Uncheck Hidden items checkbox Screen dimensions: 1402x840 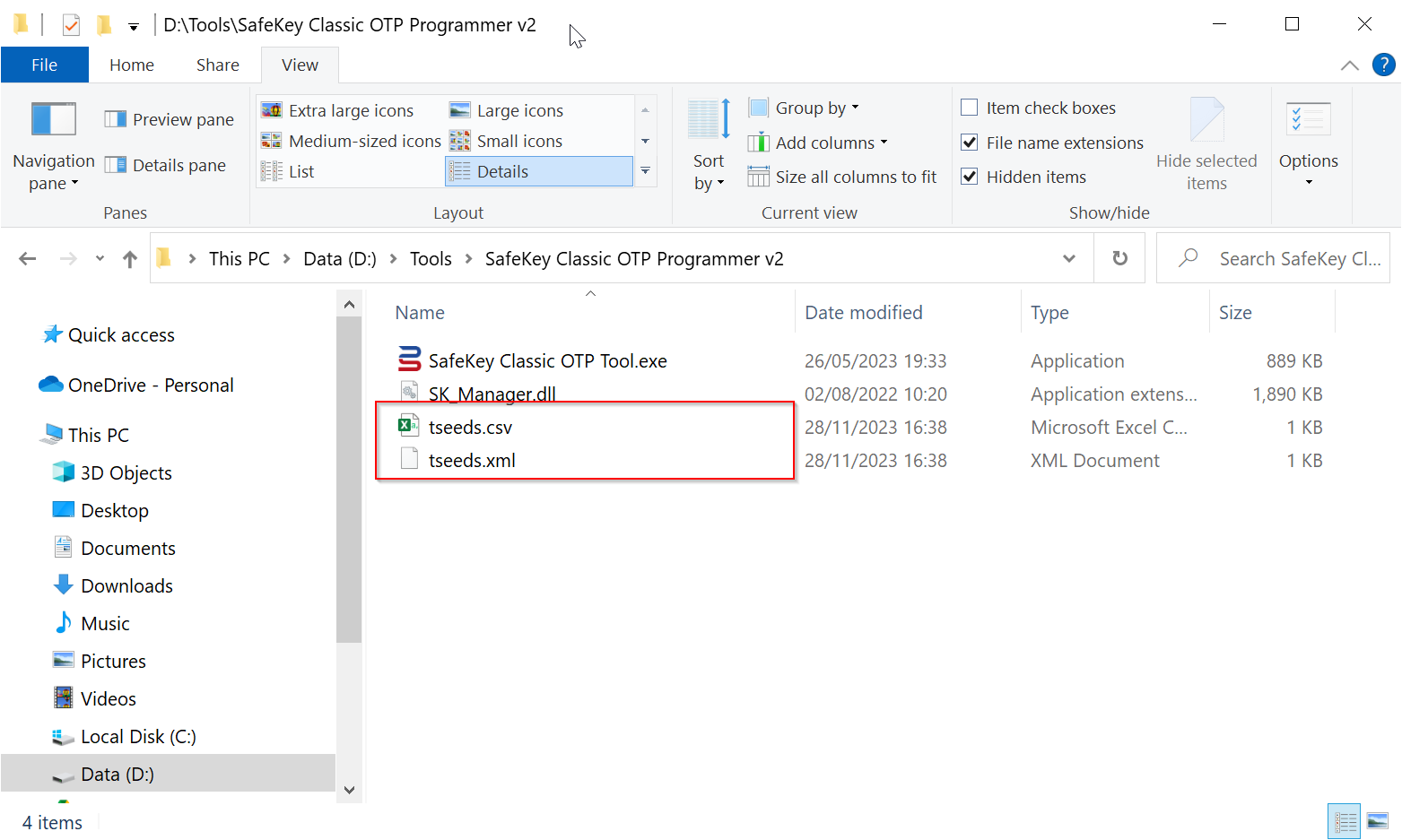click(x=970, y=177)
